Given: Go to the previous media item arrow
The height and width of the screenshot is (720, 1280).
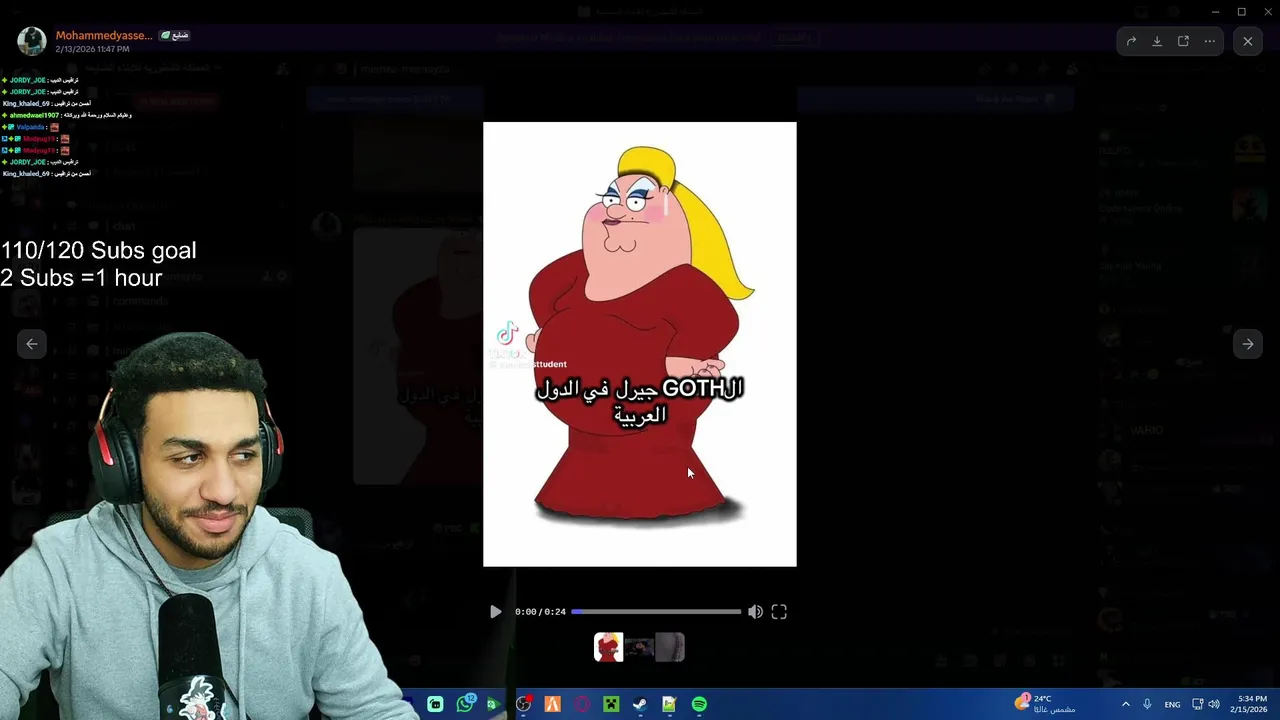Looking at the screenshot, I should click(x=32, y=344).
